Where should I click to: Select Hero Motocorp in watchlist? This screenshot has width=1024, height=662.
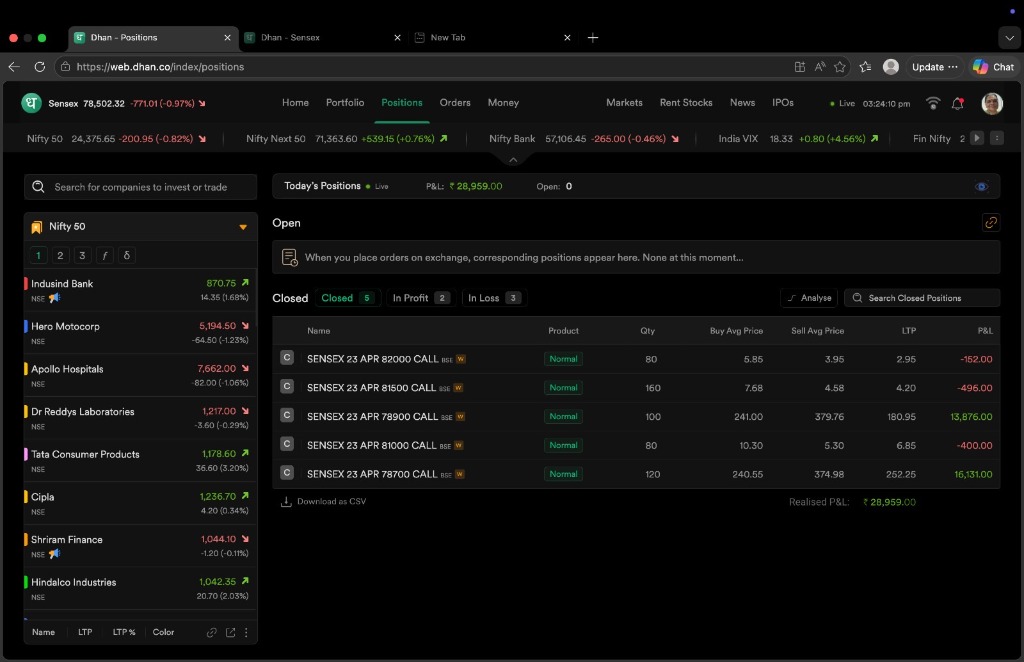click(x=140, y=333)
